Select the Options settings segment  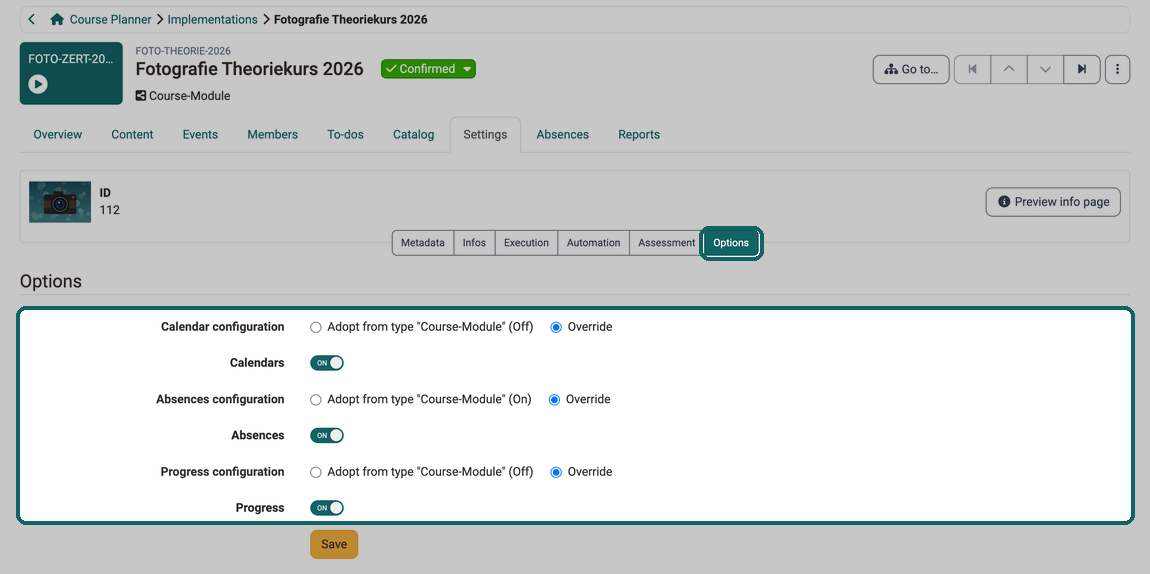tap(731, 243)
